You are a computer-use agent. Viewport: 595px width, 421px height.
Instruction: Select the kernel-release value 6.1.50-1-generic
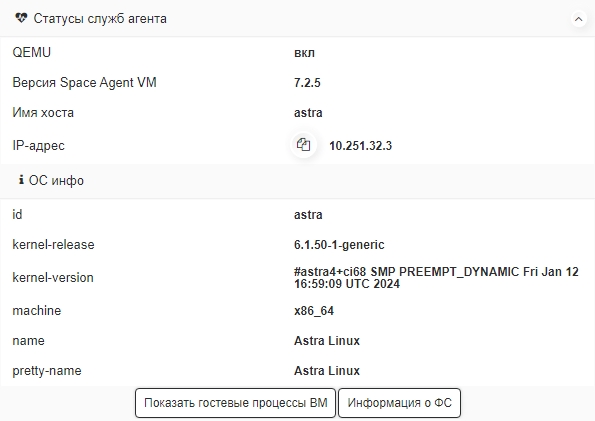339,244
